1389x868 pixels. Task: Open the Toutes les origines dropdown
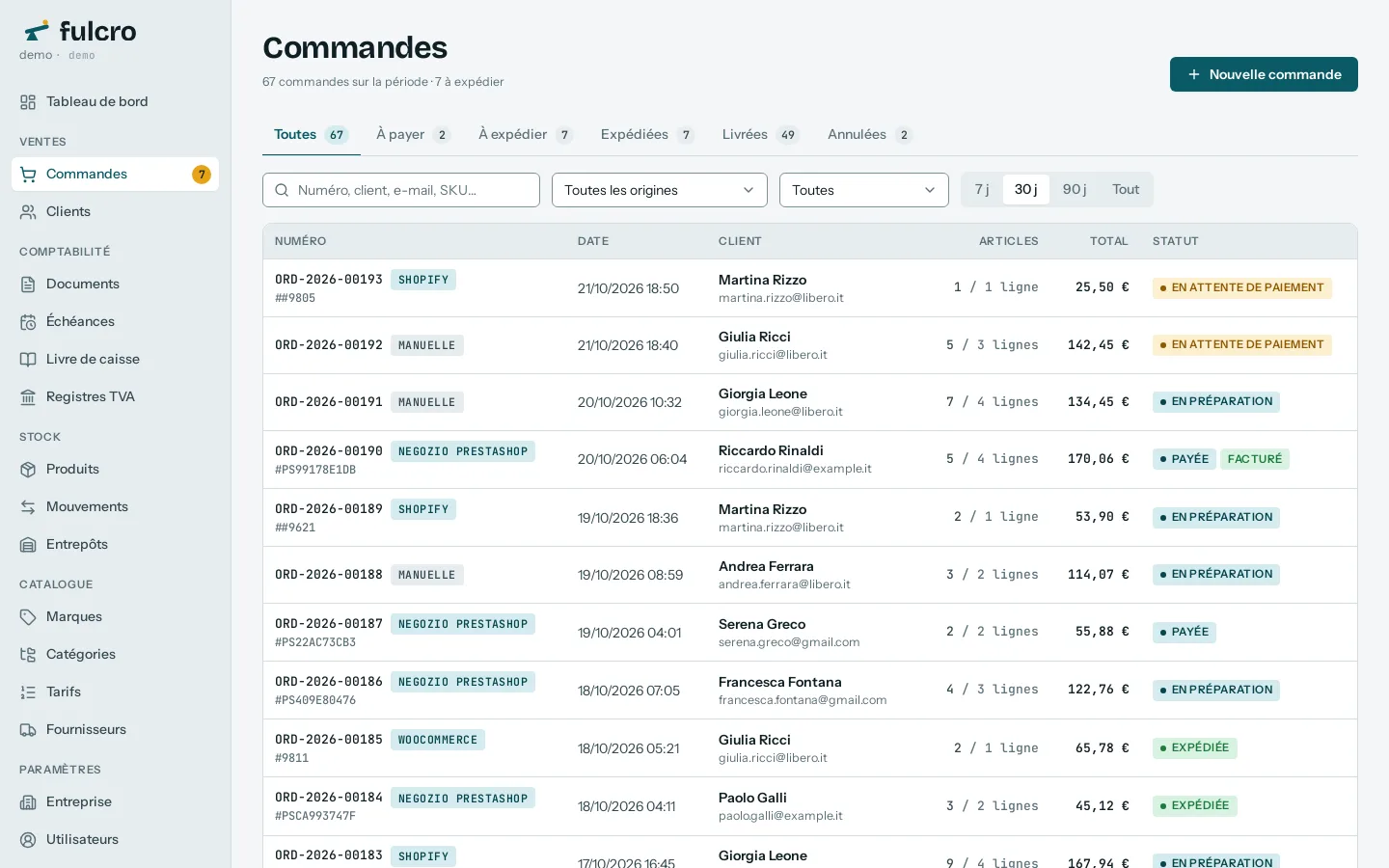tap(660, 190)
